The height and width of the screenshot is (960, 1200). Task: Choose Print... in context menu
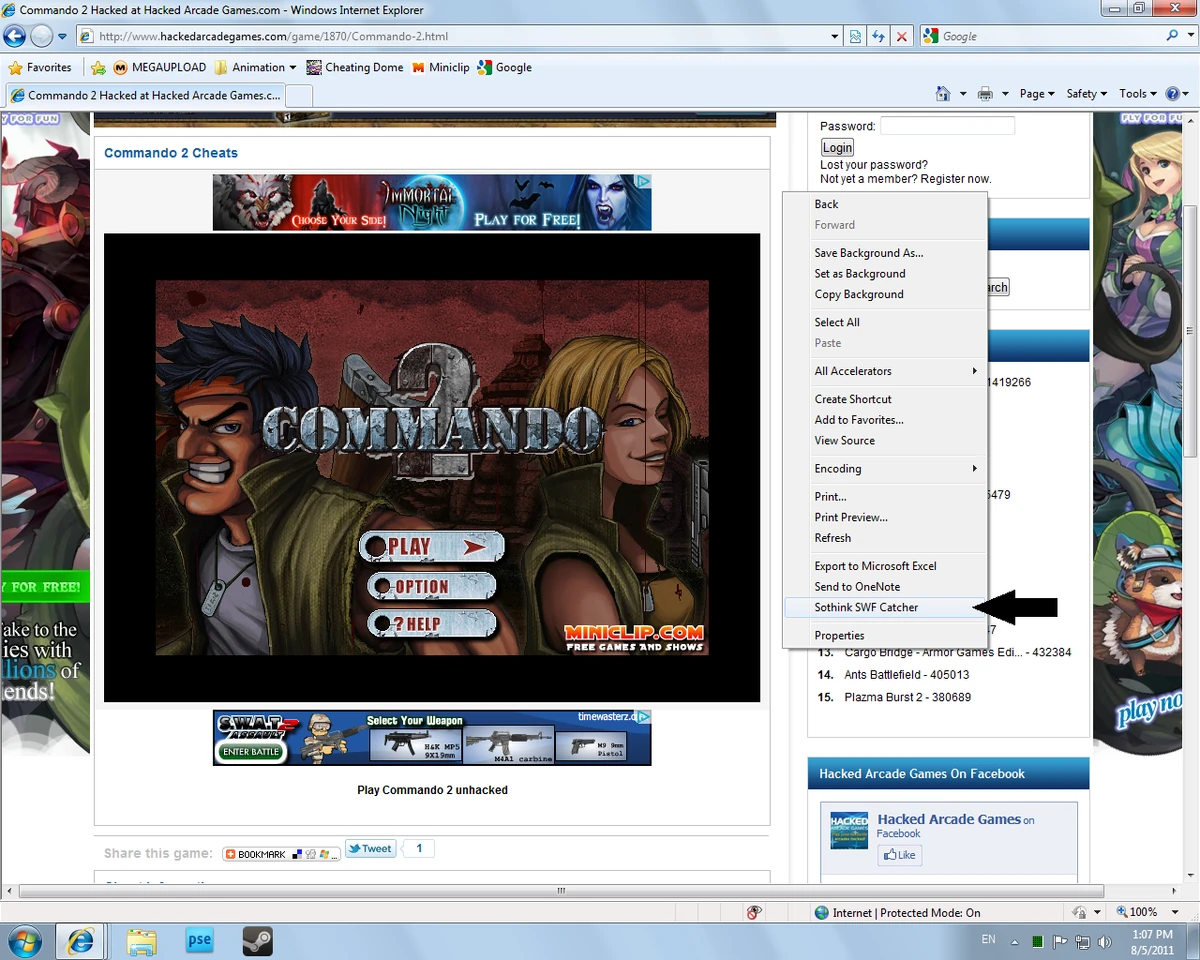tap(885, 497)
